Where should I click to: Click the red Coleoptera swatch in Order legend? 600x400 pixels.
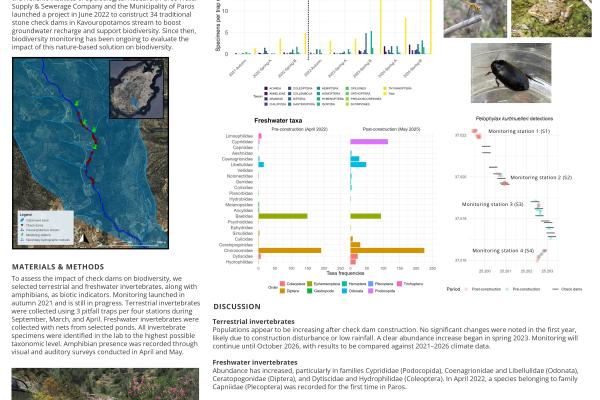282,284
